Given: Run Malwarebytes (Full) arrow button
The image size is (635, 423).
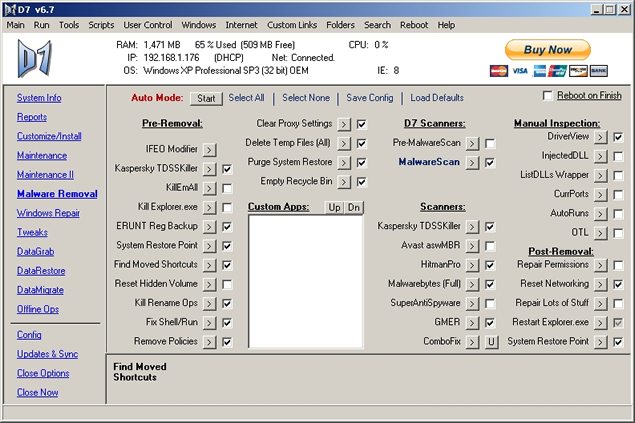Looking at the screenshot, I should tap(472, 284).
